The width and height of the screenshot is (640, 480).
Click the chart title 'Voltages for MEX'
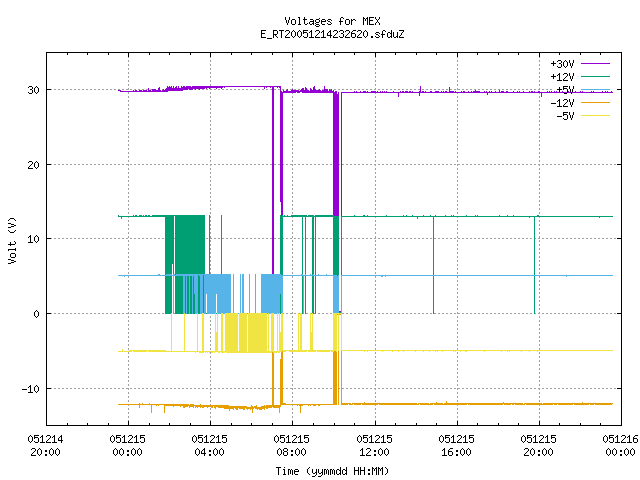(332, 21)
